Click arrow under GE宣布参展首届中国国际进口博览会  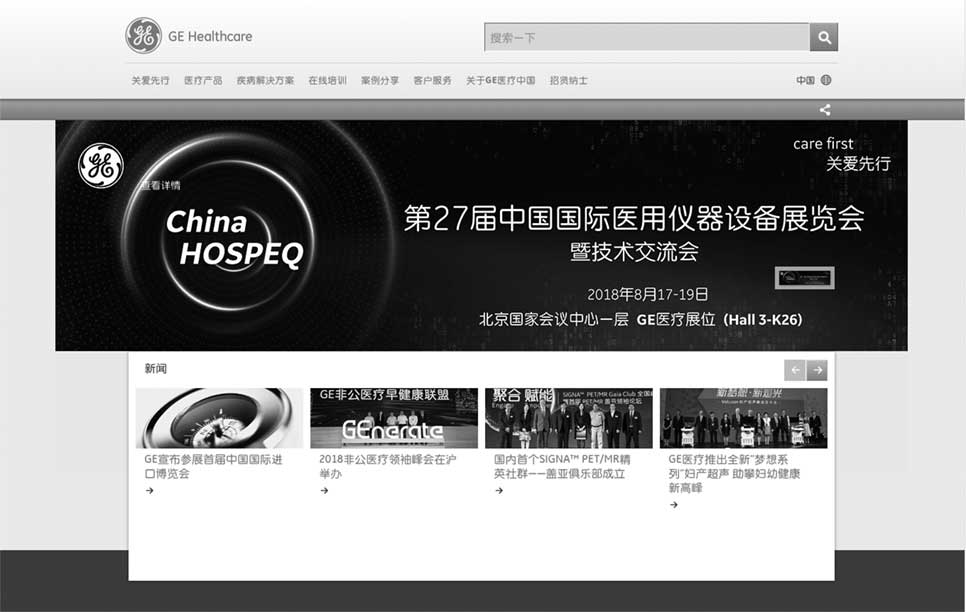(x=150, y=491)
